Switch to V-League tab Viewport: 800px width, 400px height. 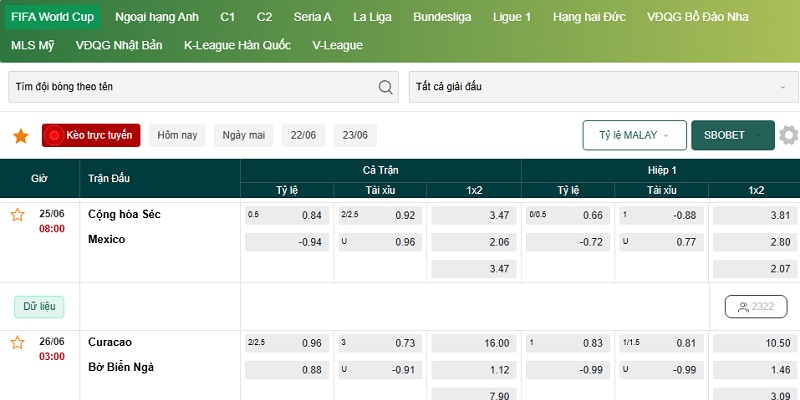[338, 45]
